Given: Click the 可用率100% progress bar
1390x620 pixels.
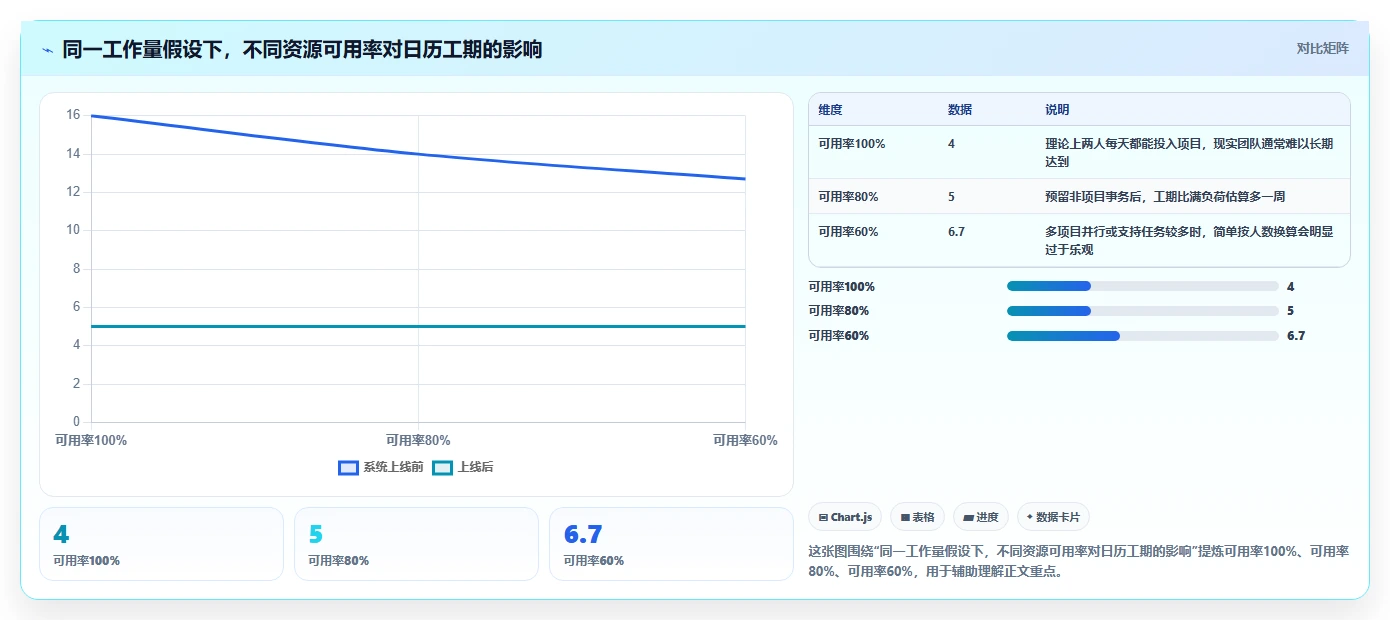Looking at the screenshot, I should pyautogui.click(x=1143, y=286).
